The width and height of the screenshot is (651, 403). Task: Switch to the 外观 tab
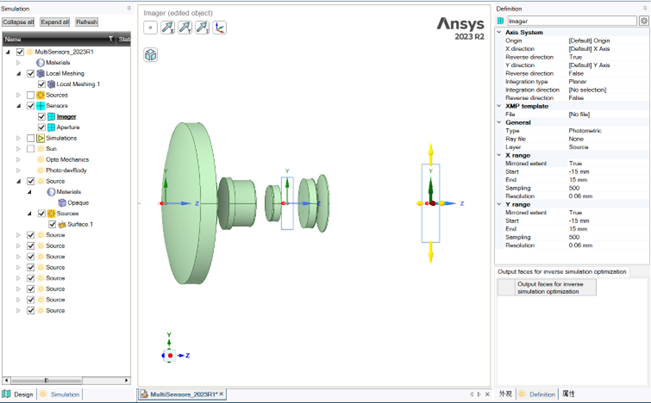pyautogui.click(x=505, y=394)
